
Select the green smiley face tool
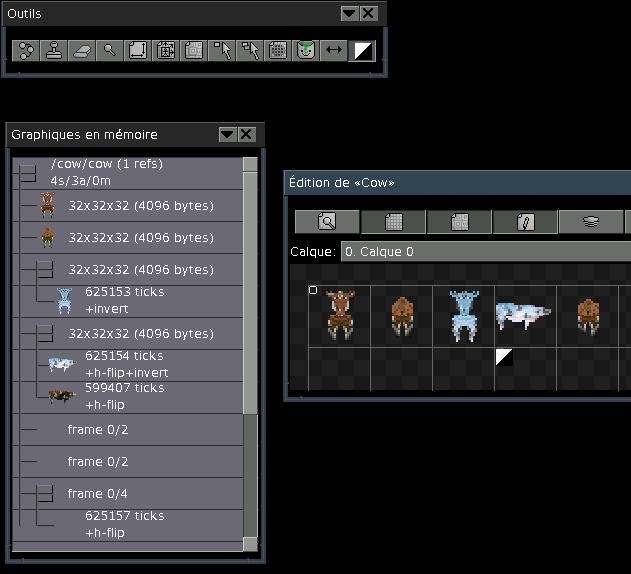[x=305, y=51]
